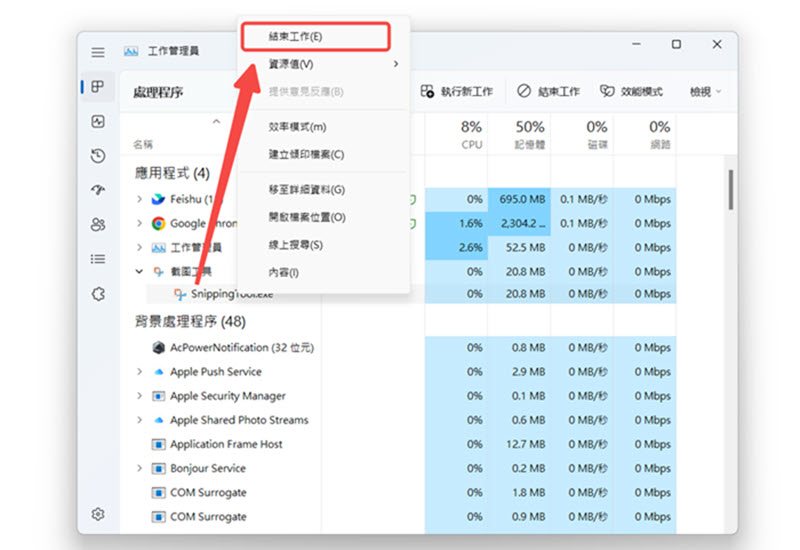
Task: Click the Apple Shared Photo Streams icon
Action: pyautogui.click(x=158, y=420)
